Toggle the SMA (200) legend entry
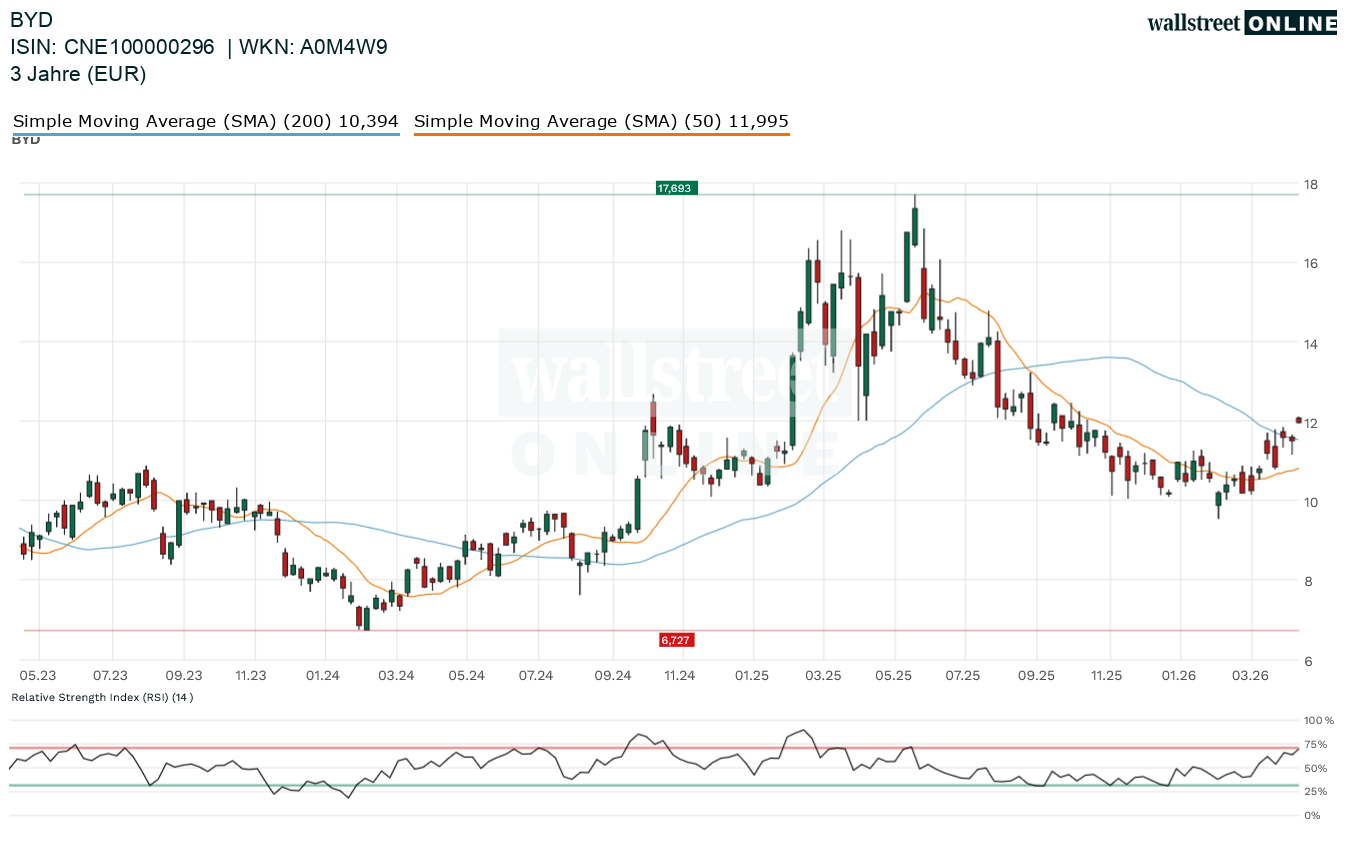This screenshot has height=843, width=1349. (x=205, y=121)
